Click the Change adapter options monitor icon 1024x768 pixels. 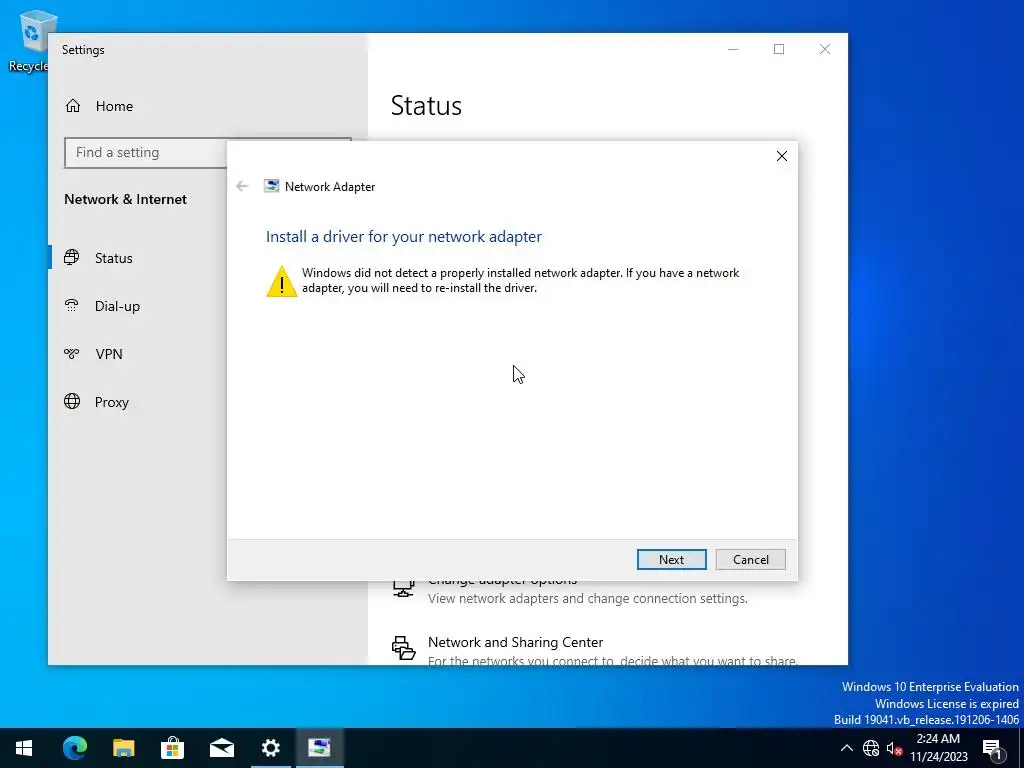click(x=403, y=588)
